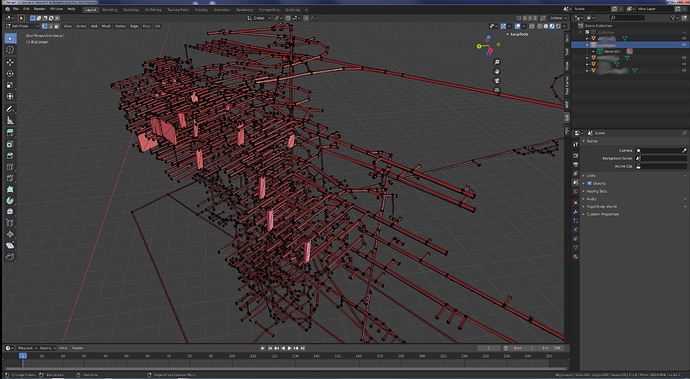Play the animation forward
Image resolution: width=690 pixels, height=379 pixels.
[290, 348]
